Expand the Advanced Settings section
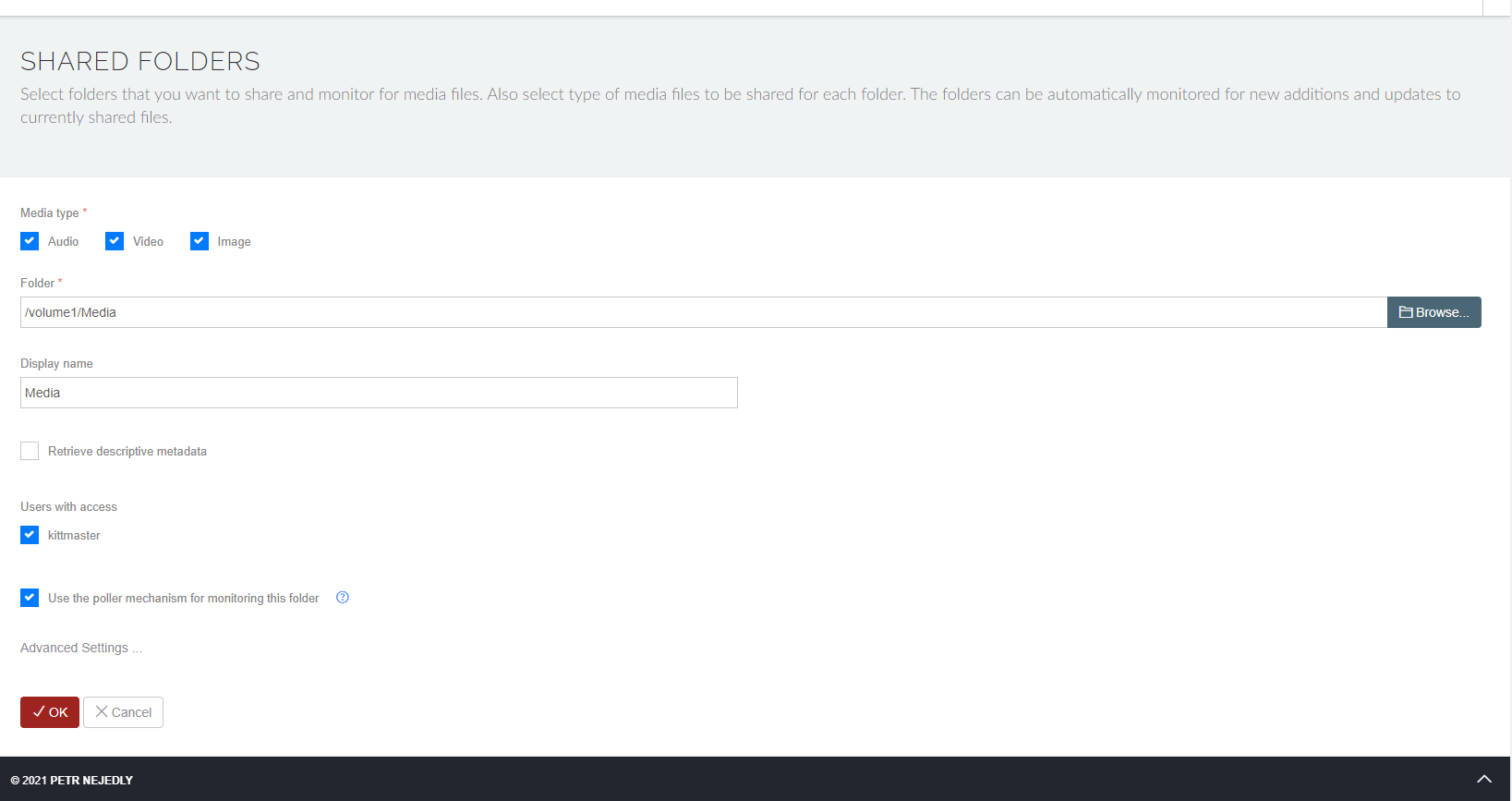1512x801 pixels. pos(81,648)
